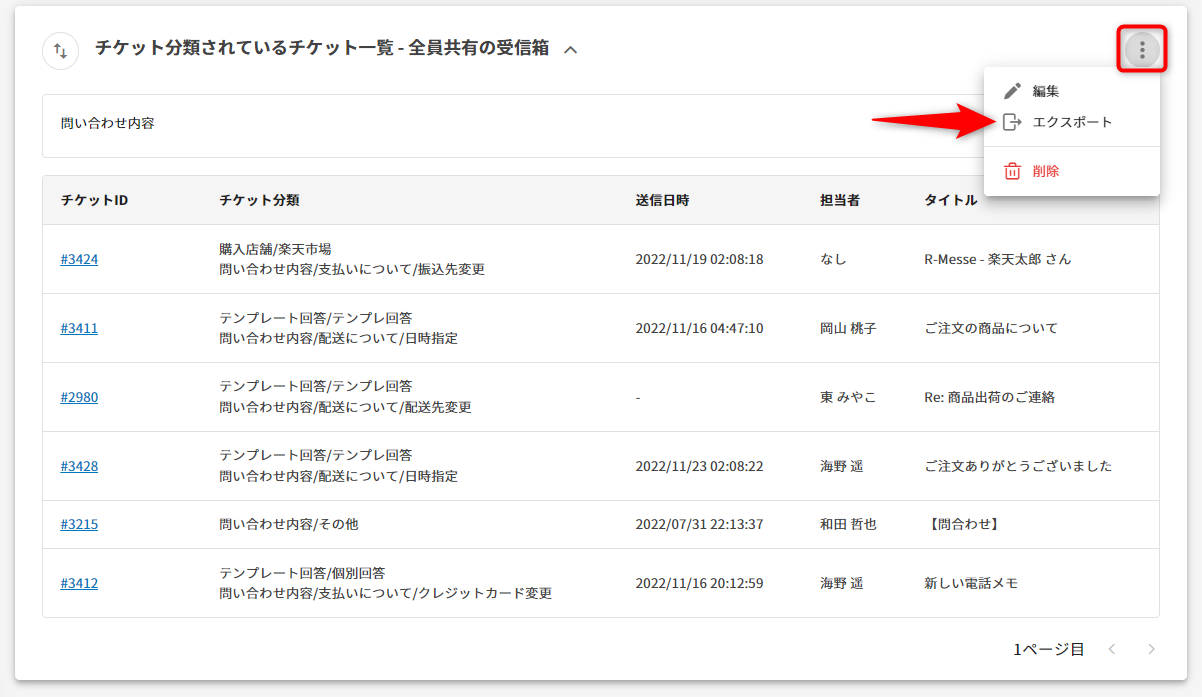1202x697 pixels.
Task: Go to next page with right chevron
Action: pos(1151,649)
